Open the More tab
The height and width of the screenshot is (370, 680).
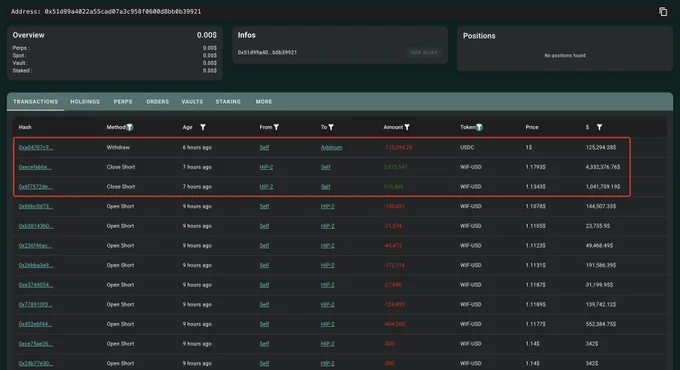coord(264,102)
